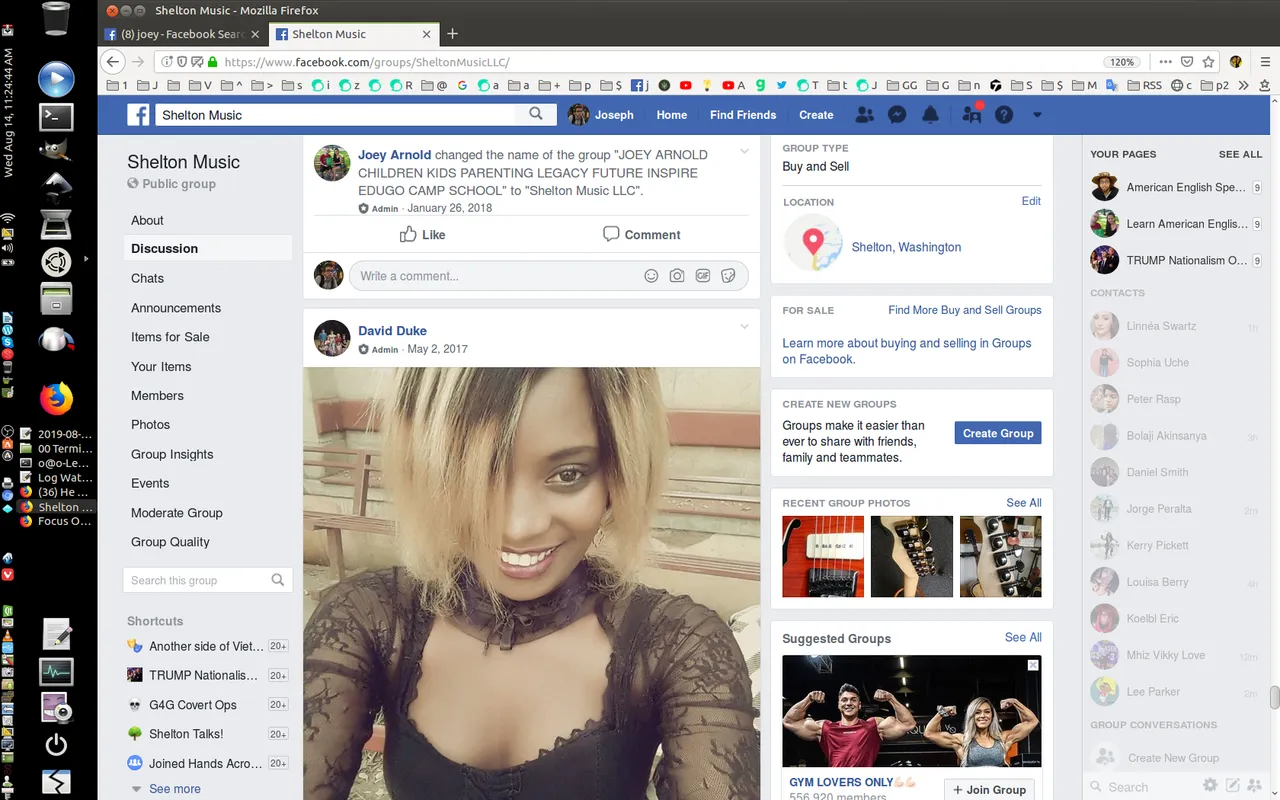Expand the account dropdown arrow in top bar
Viewport: 1280px width, 800px height.
pos(1037,115)
